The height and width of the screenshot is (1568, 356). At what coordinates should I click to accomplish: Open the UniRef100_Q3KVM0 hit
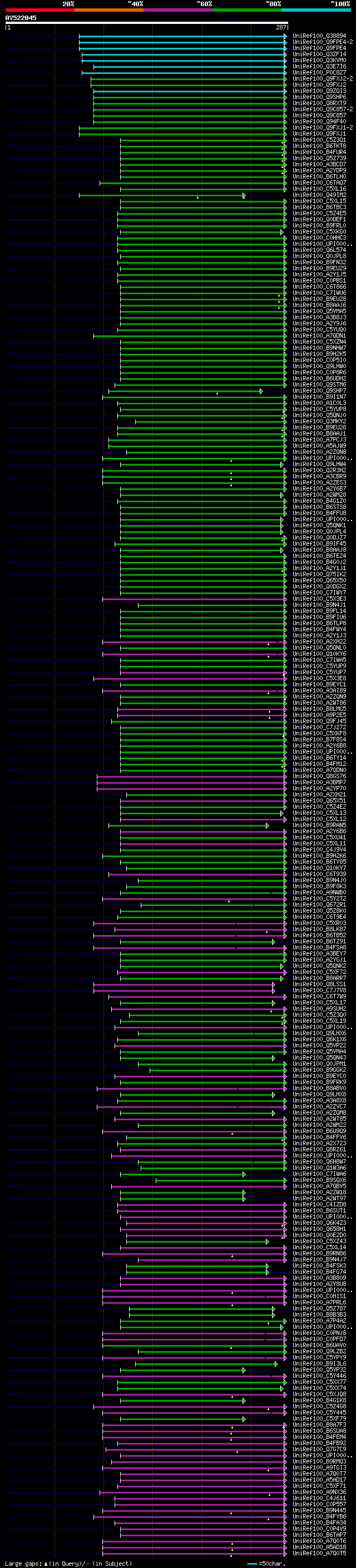coord(319,60)
